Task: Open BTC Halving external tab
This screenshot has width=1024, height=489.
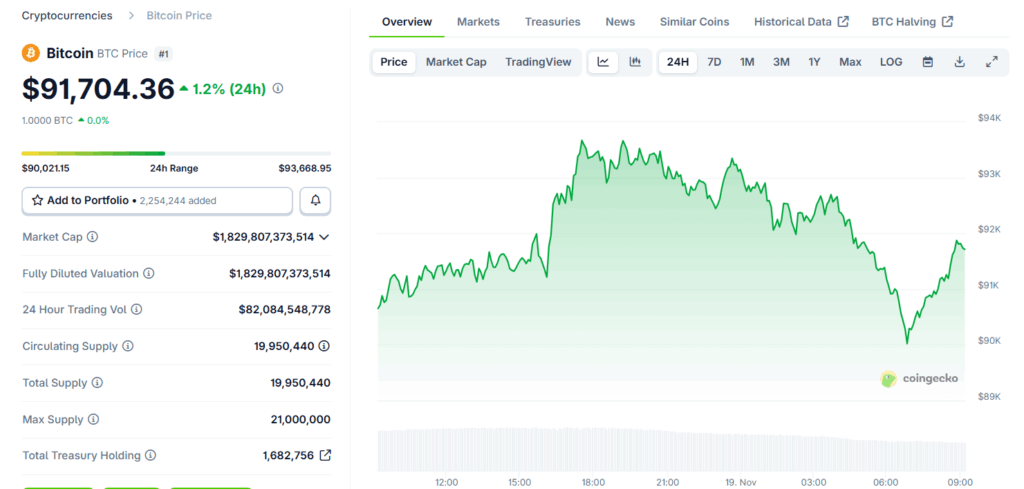Action: [912, 22]
